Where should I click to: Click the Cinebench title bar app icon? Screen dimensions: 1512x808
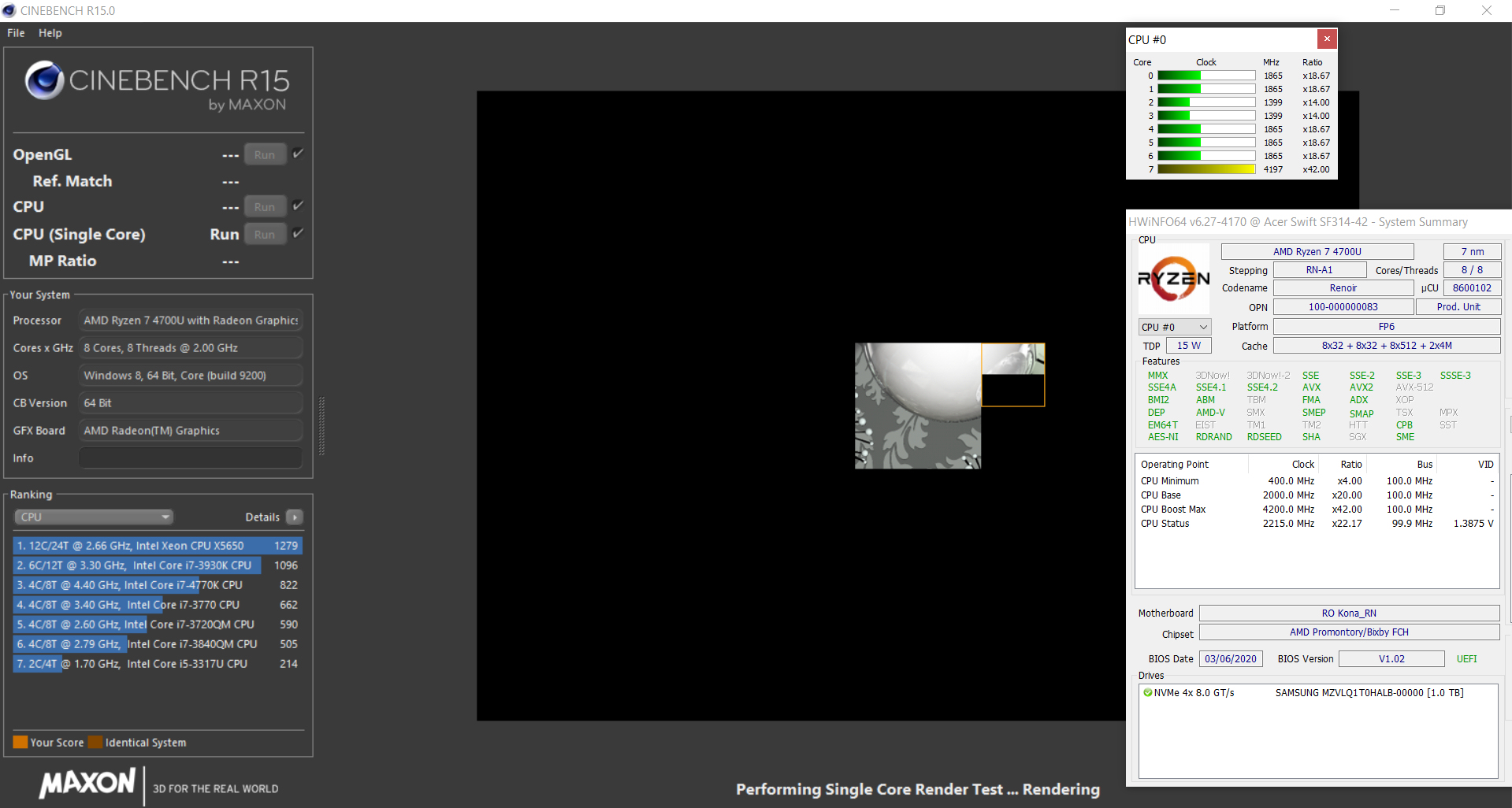point(9,10)
